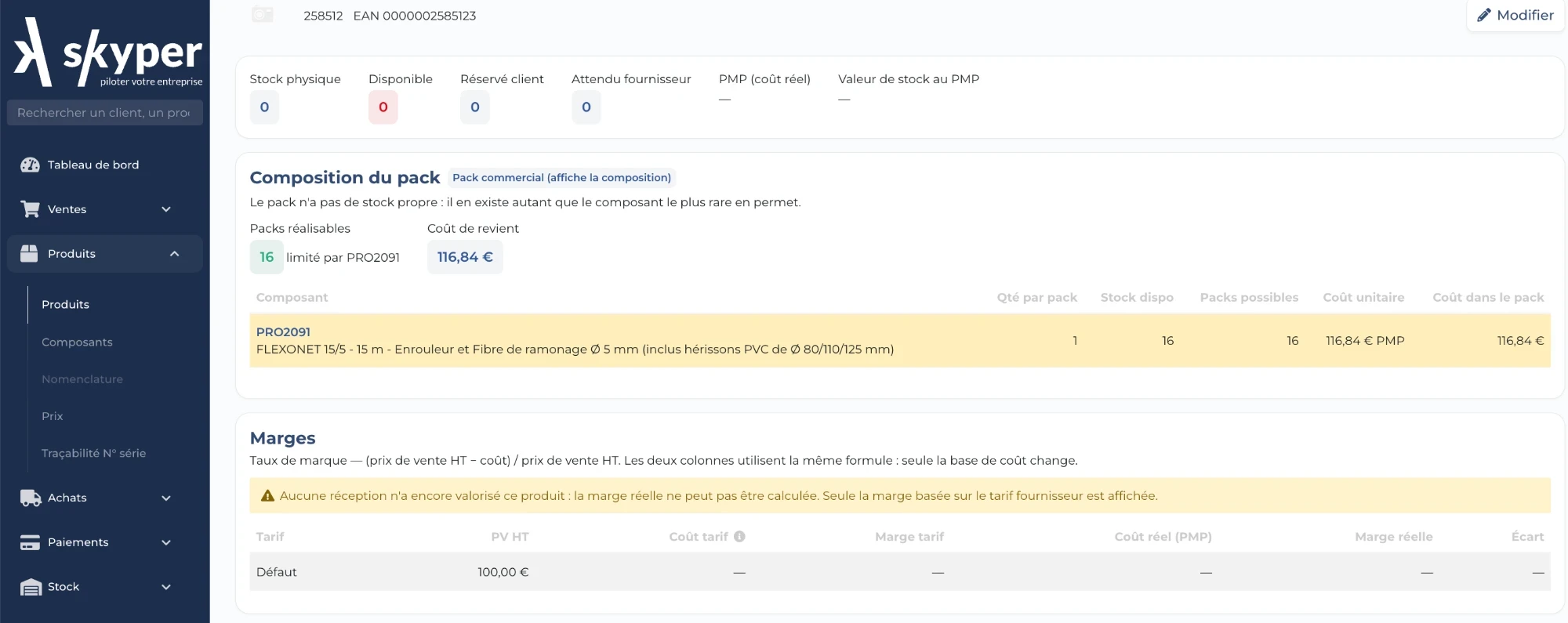Expand the Ventes menu chevron
Viewport: 1568px width, 623px height.
coord(166,209)
